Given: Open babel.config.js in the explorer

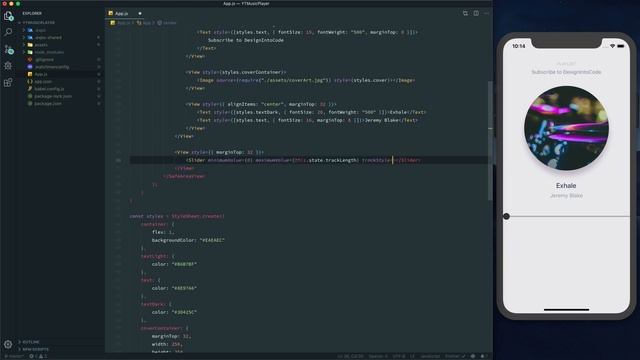Looking at the screenshot, I should (x=49, y=89).
